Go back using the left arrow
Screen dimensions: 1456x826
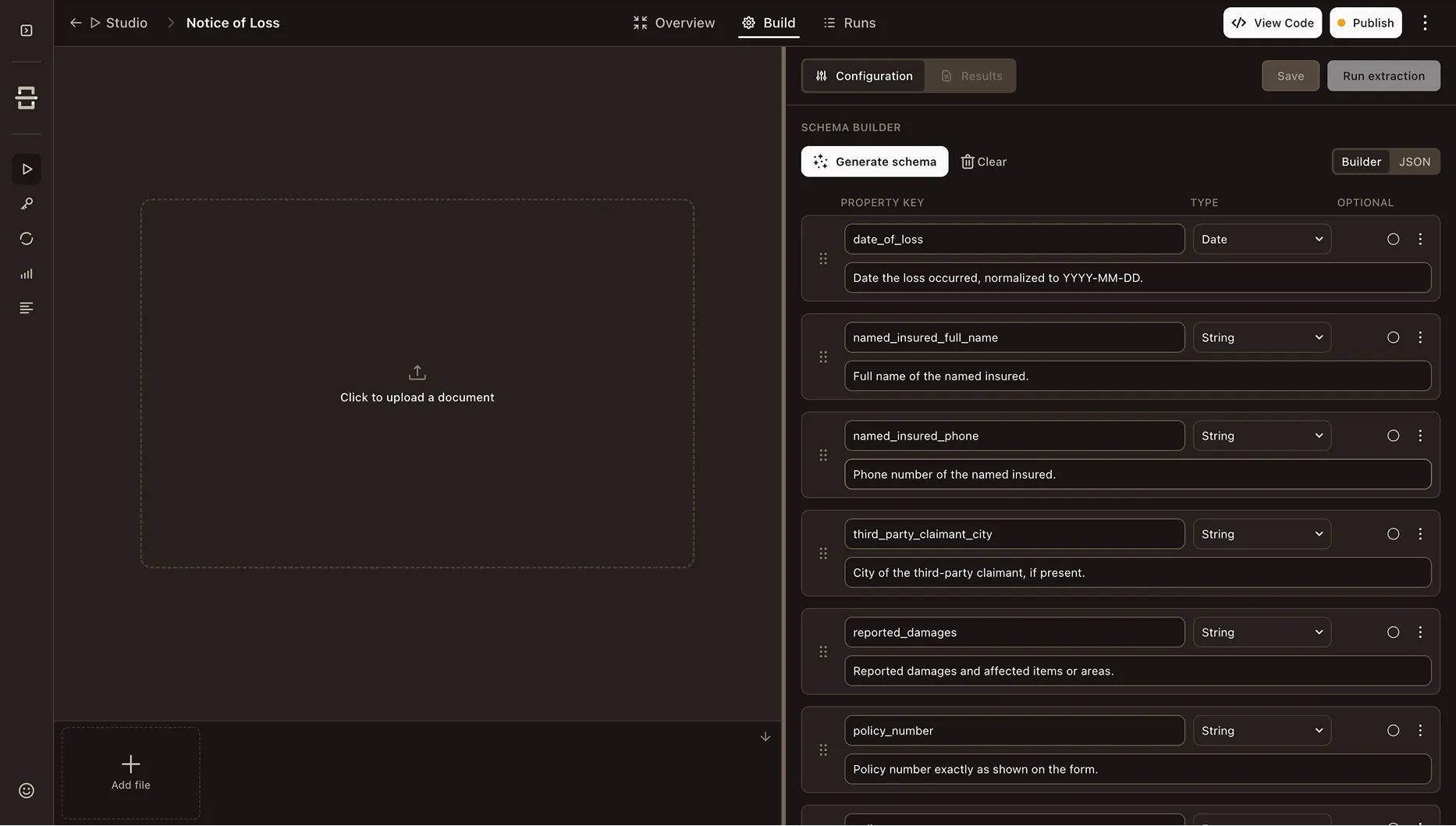[x=76, y=23]
